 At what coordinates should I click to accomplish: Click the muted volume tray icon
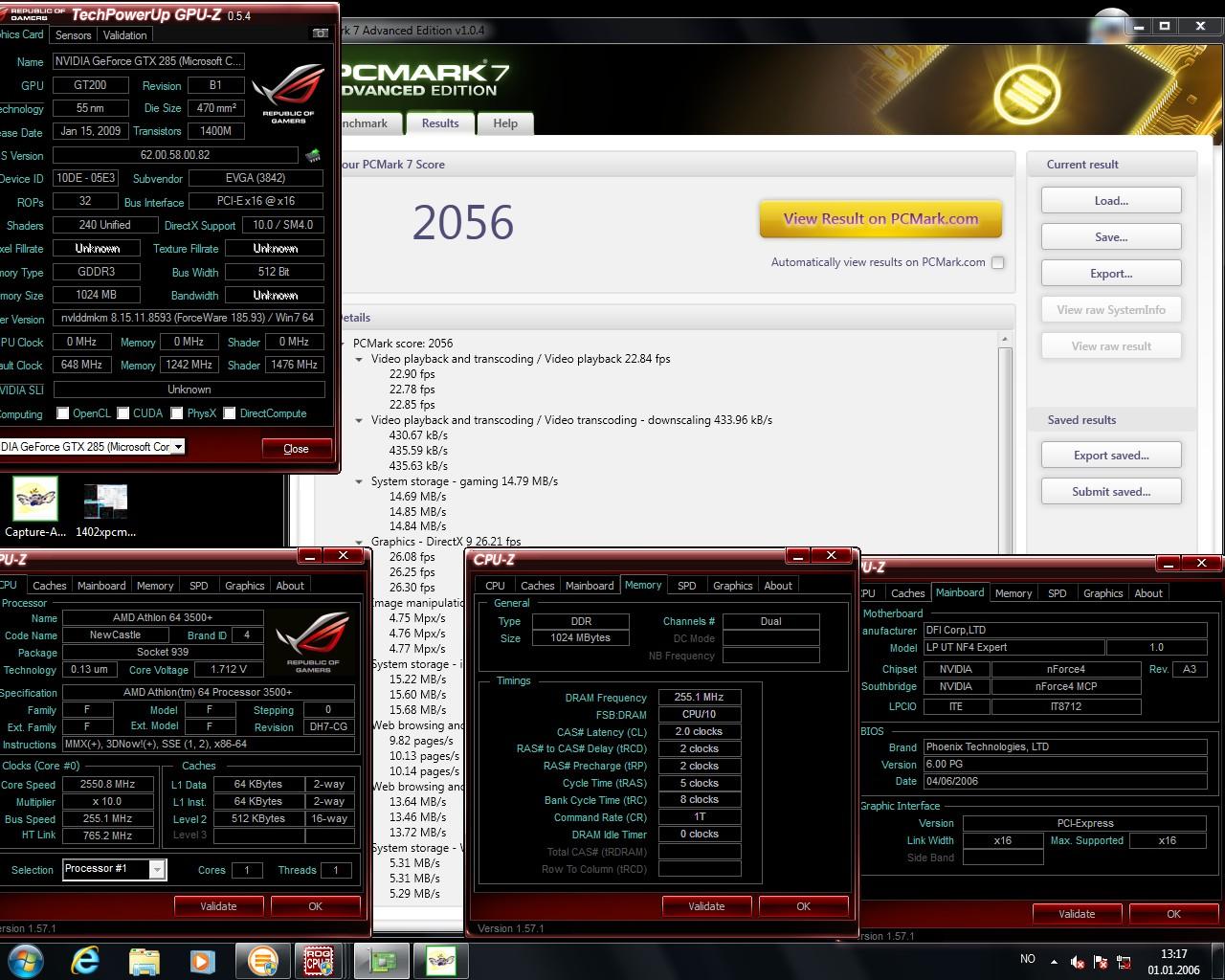coord(1078,961)
